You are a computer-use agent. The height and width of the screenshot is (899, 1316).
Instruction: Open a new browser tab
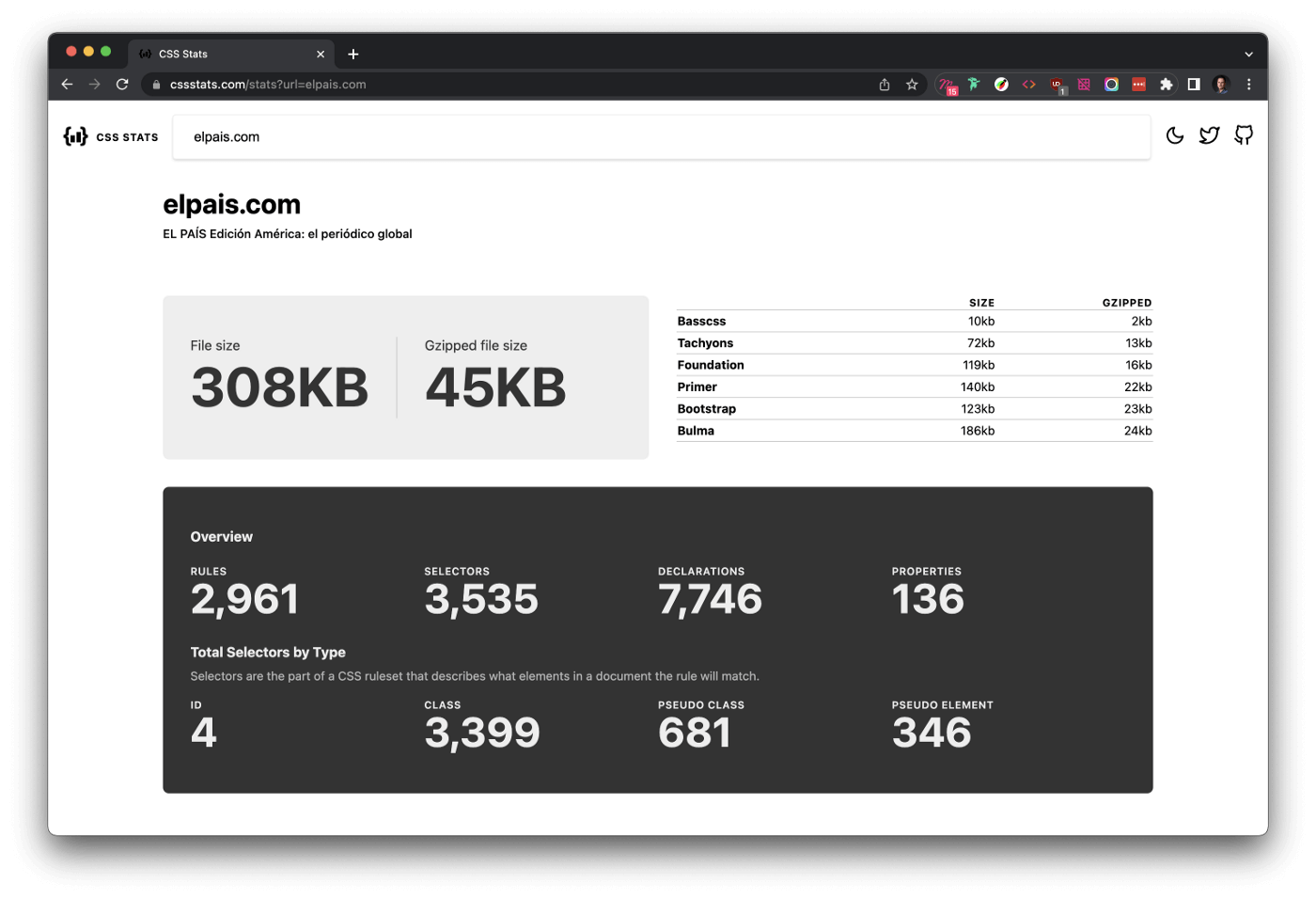click(x=353, y=55)
